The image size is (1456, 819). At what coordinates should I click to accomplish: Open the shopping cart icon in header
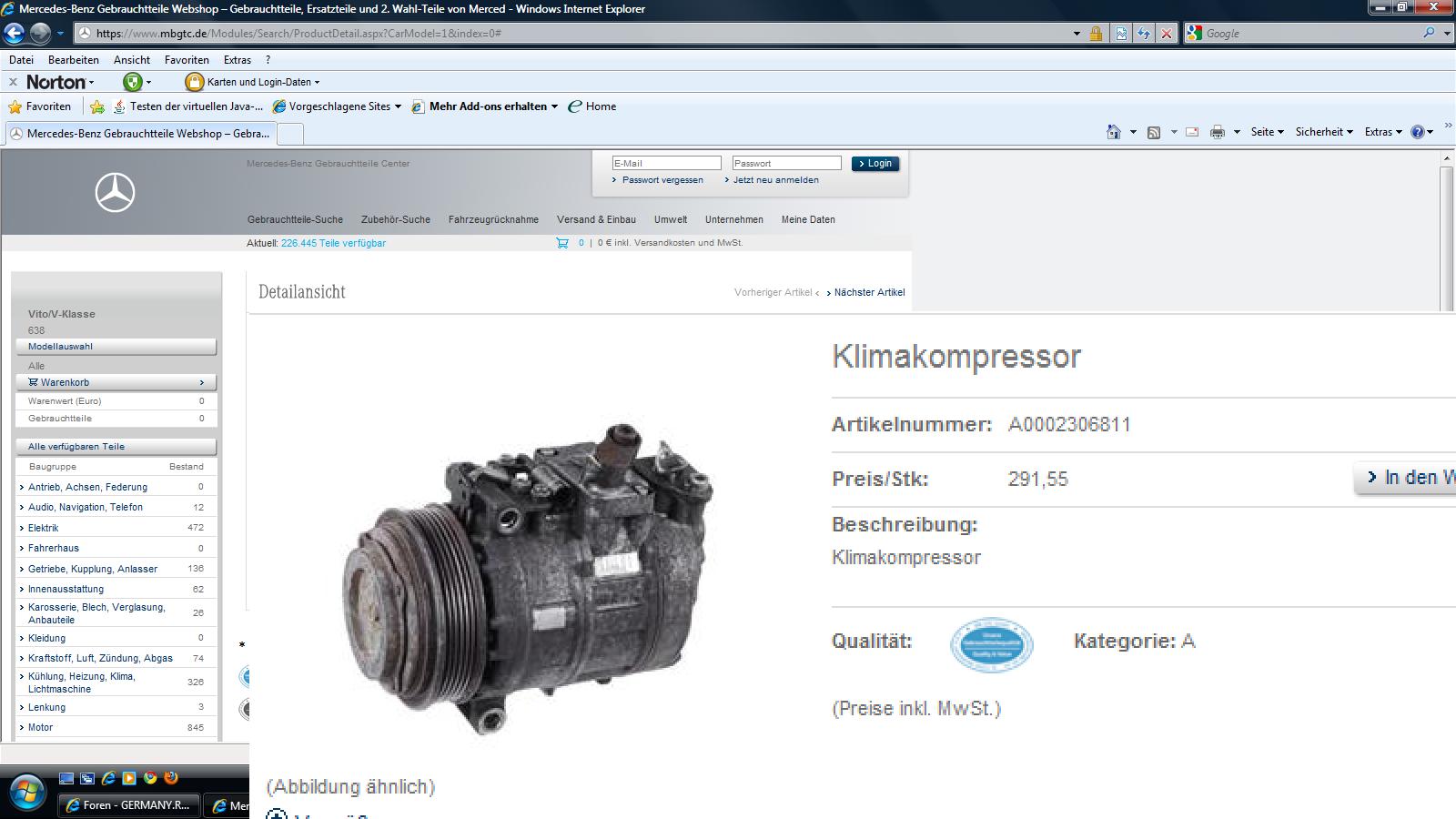pyautogui.click(x=562, y=243)
